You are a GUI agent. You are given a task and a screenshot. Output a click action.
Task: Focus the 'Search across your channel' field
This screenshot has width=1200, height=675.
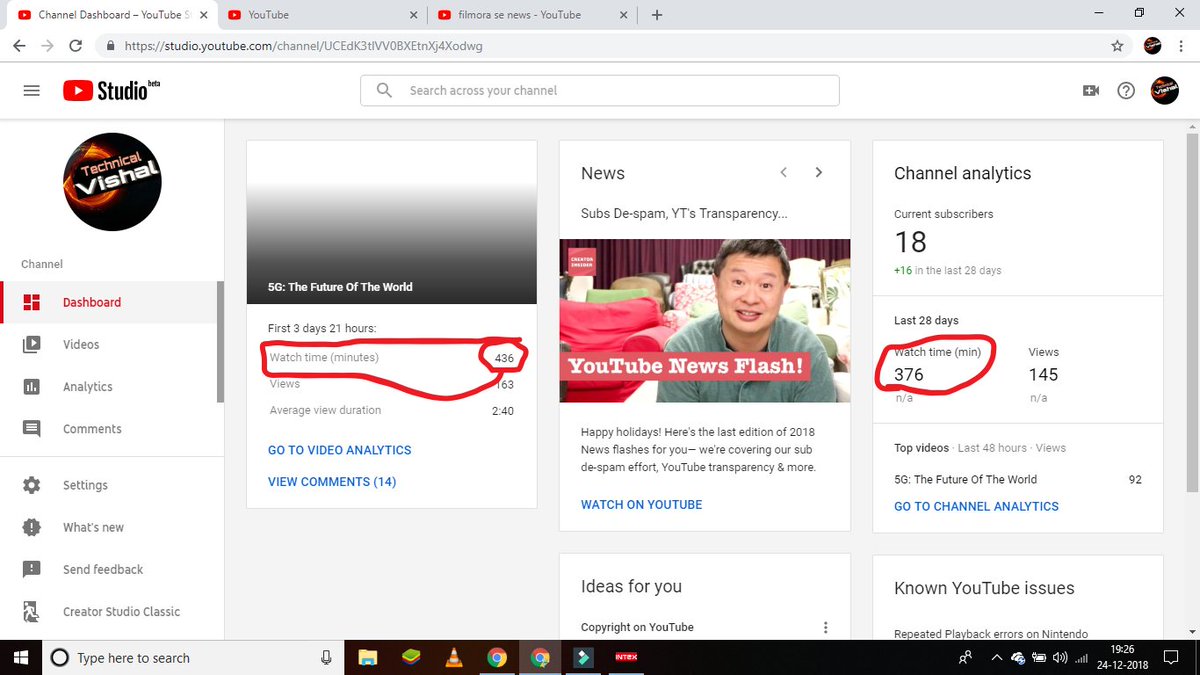click(x=600, y=90)
